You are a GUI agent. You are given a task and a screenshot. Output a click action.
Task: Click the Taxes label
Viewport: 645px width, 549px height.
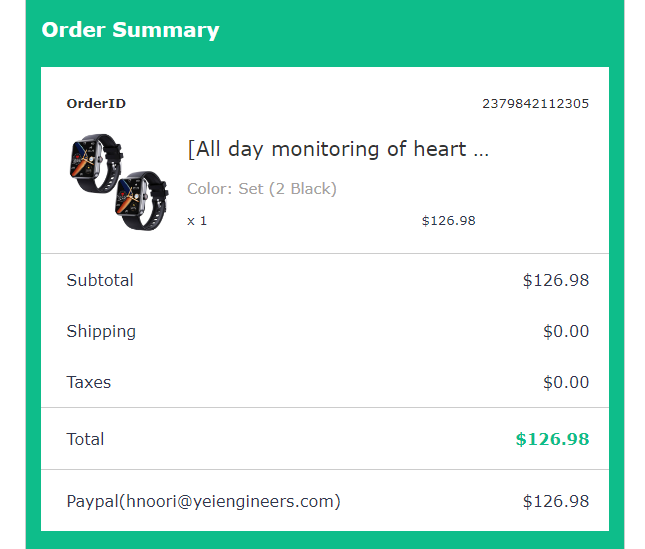tap(89, 382)
